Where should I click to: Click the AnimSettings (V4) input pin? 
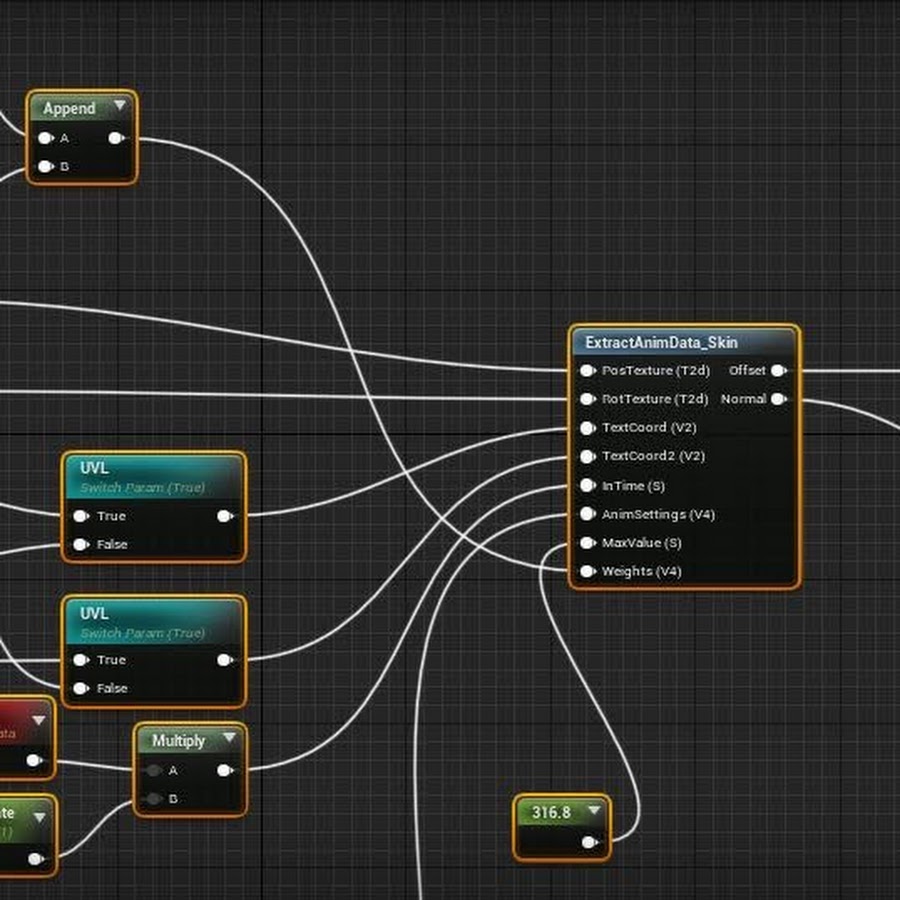[x=587, y=515]
